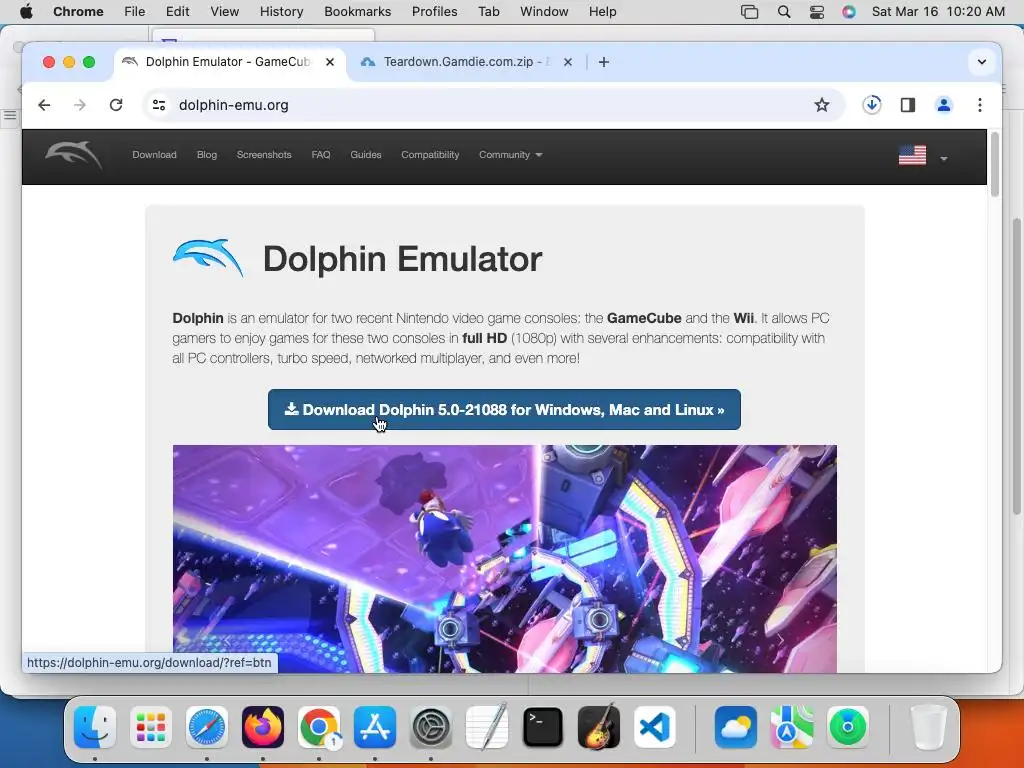Open the View menu
1024x768 pixels.
(x=224, y=12)
